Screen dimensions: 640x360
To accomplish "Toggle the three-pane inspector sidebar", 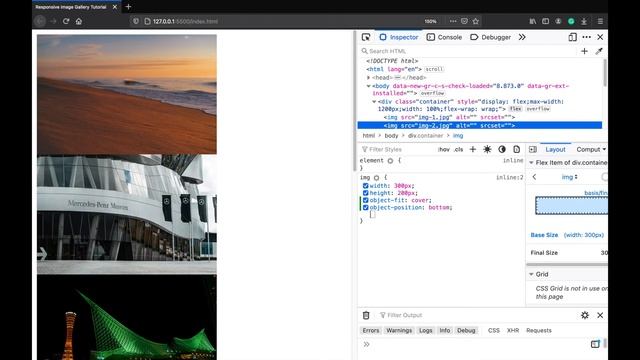I will (533, 149).
